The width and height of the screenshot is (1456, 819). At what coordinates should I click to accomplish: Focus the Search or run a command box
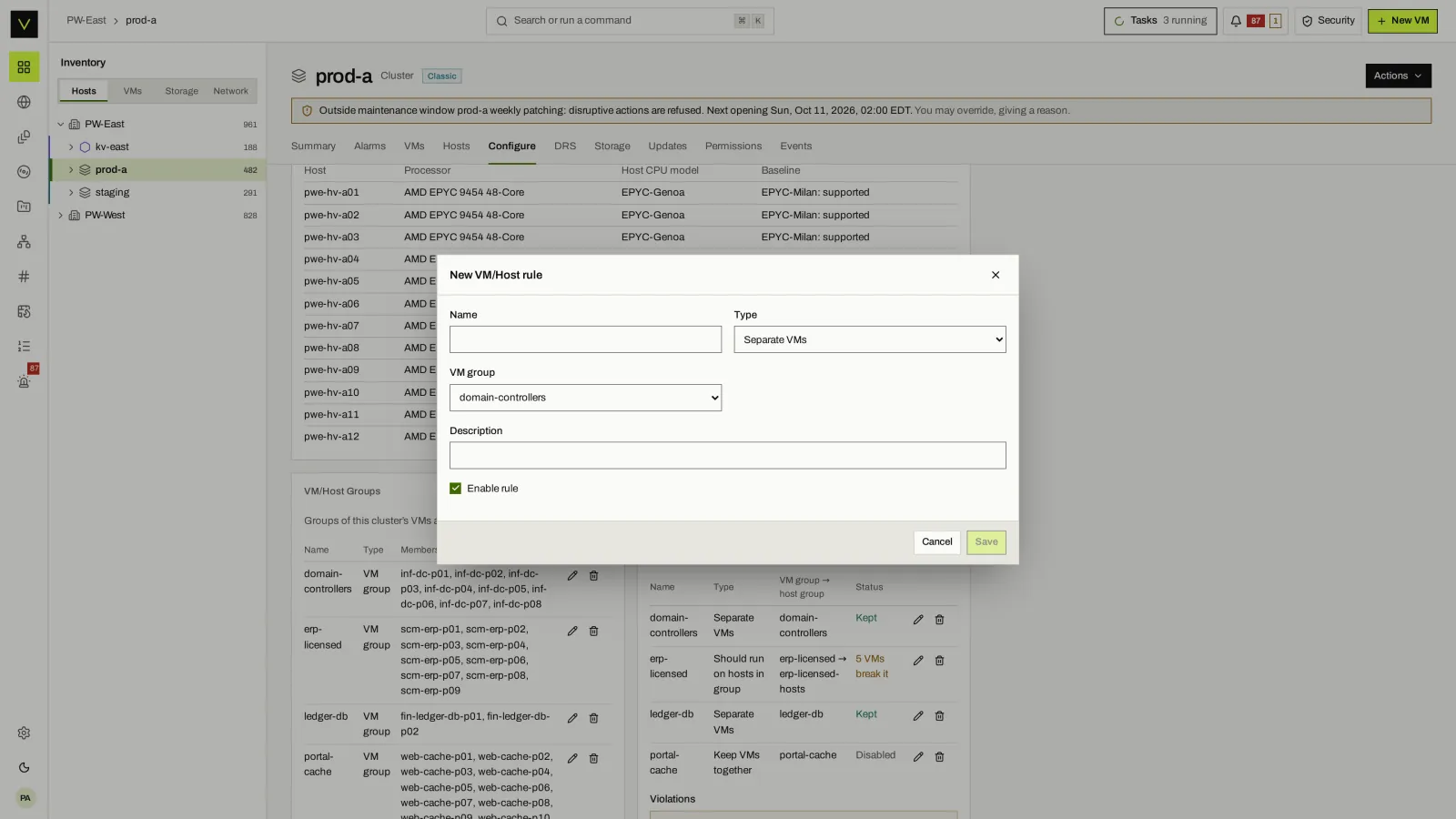[630, 21]
